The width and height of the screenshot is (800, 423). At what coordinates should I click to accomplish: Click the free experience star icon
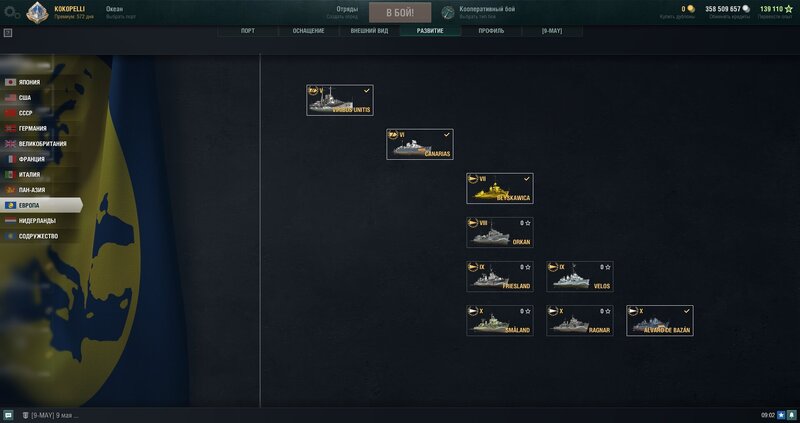(x=789, y=9)
